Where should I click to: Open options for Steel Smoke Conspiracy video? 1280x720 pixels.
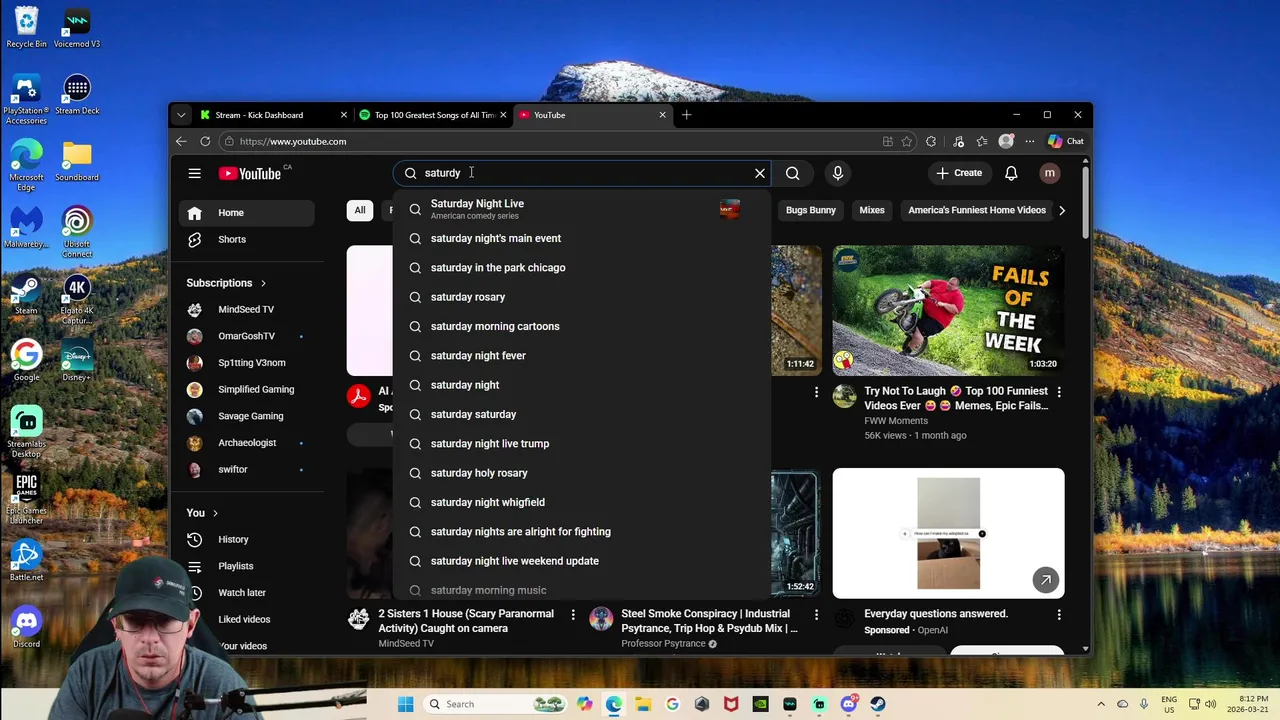816,615
